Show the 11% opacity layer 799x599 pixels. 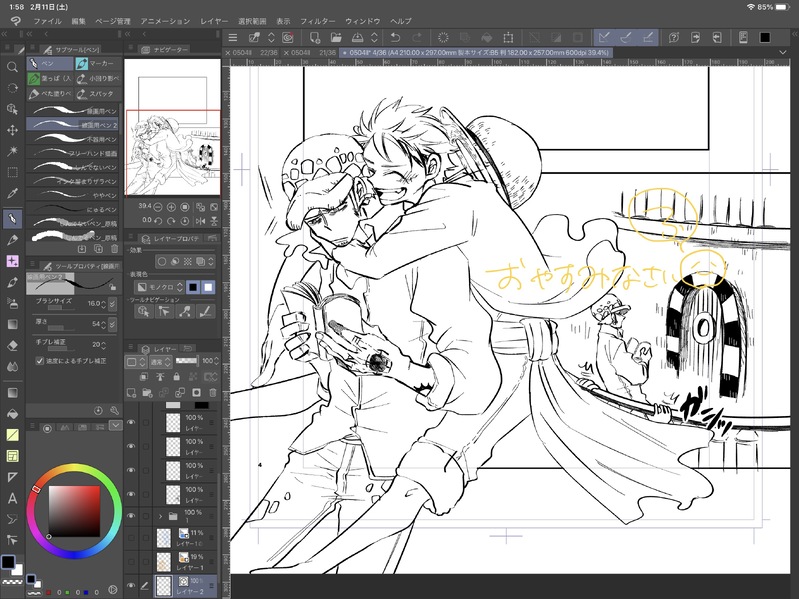[x=131, y=537]
